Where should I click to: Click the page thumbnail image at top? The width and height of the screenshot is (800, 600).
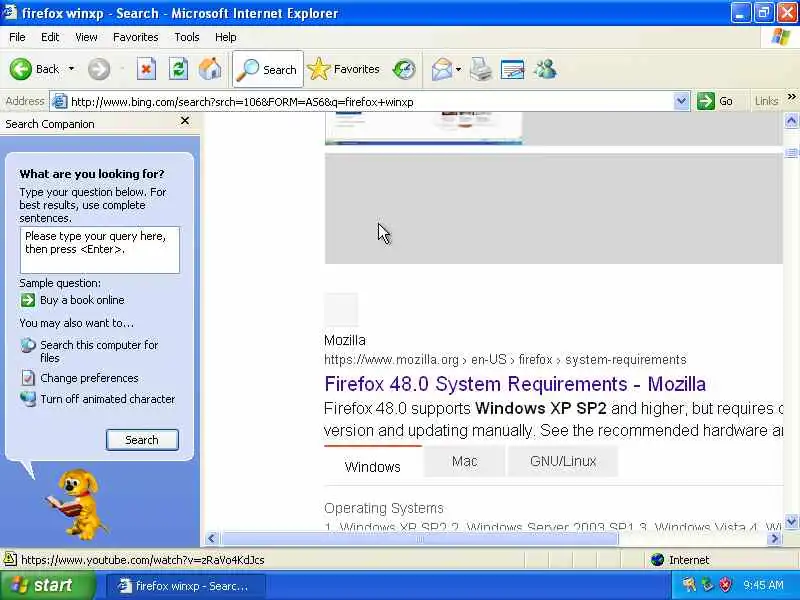(x=423, y=128)
